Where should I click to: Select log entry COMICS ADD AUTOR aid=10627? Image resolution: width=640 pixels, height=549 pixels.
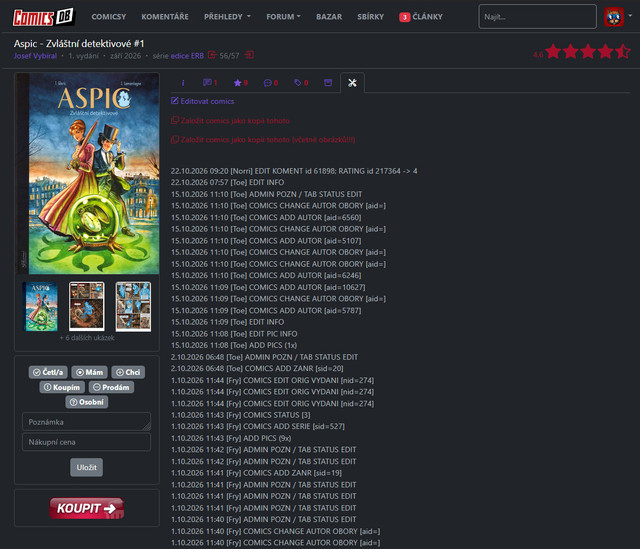268,287
